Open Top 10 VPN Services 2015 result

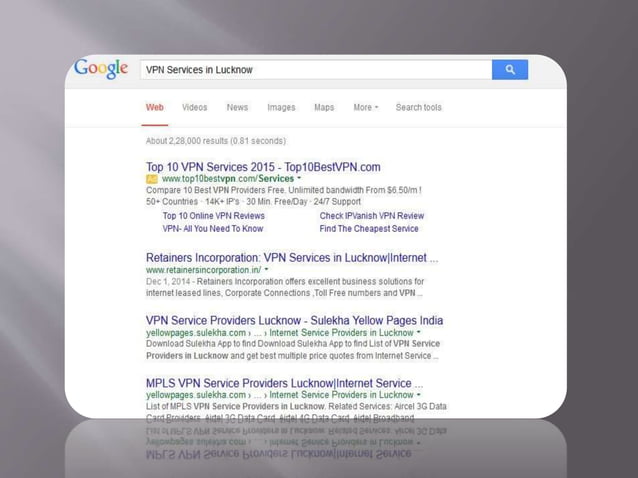point(263,167)
